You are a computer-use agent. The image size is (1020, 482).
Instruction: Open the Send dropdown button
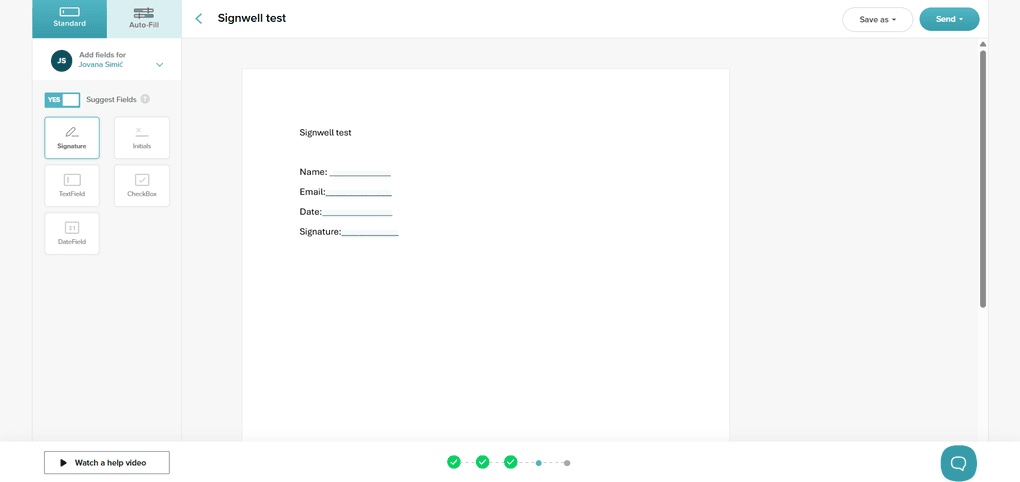pyautogui.click(x=949, y=19)
